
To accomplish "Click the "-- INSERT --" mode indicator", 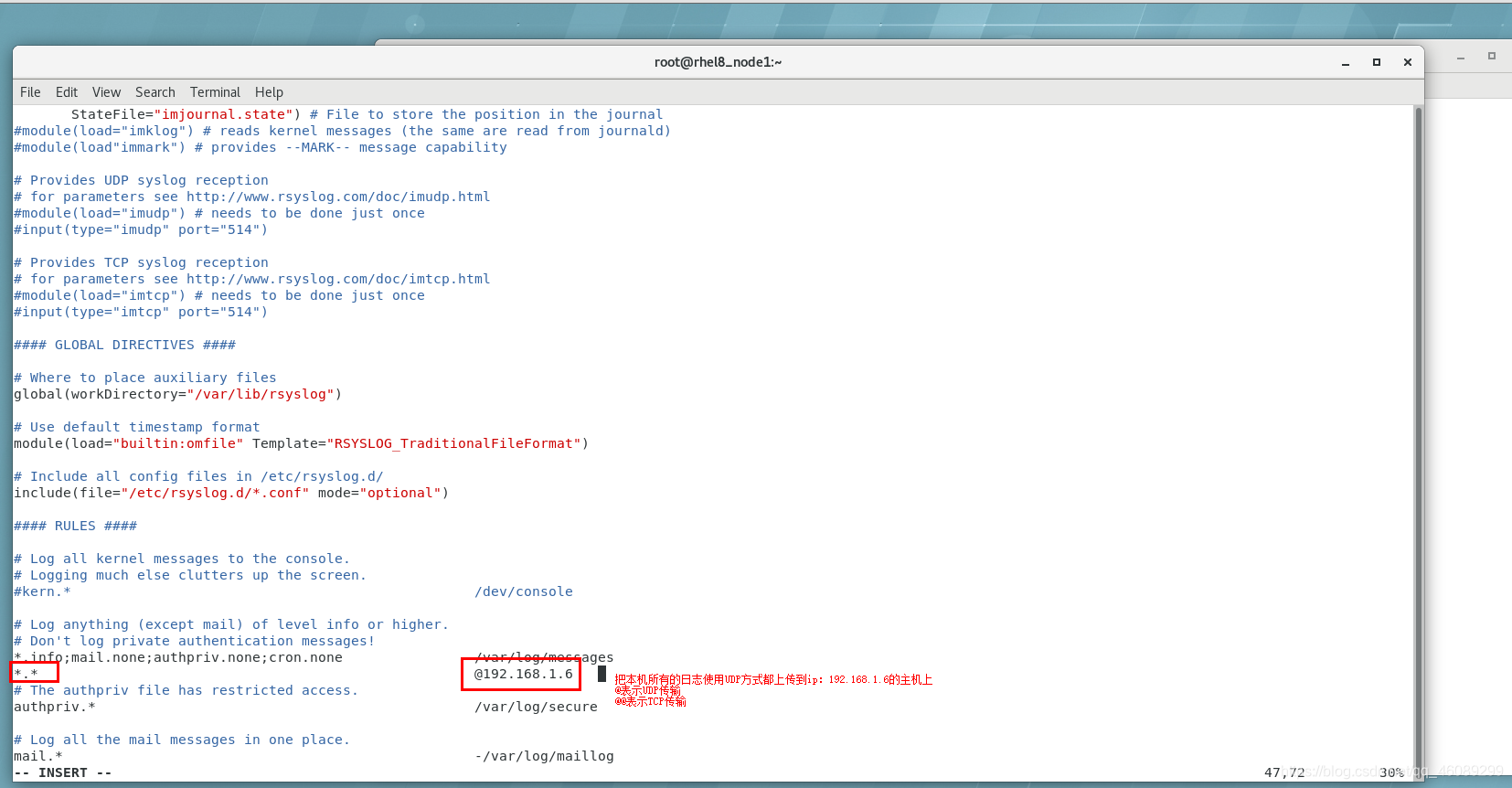I will tap(63, 772).
